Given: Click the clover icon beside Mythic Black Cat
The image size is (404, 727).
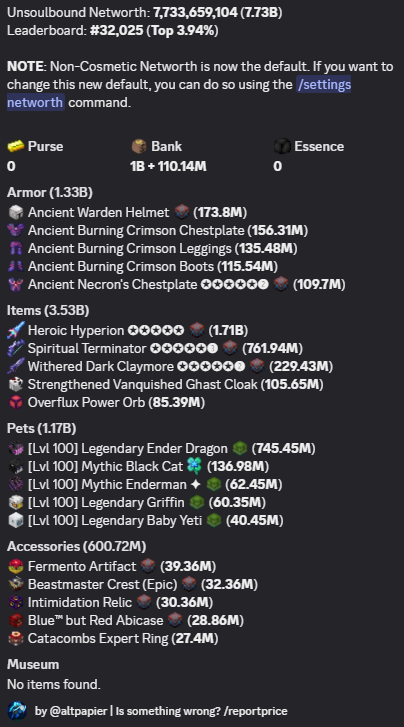Looking at the screenshot, I should click(x=194, y=466).
